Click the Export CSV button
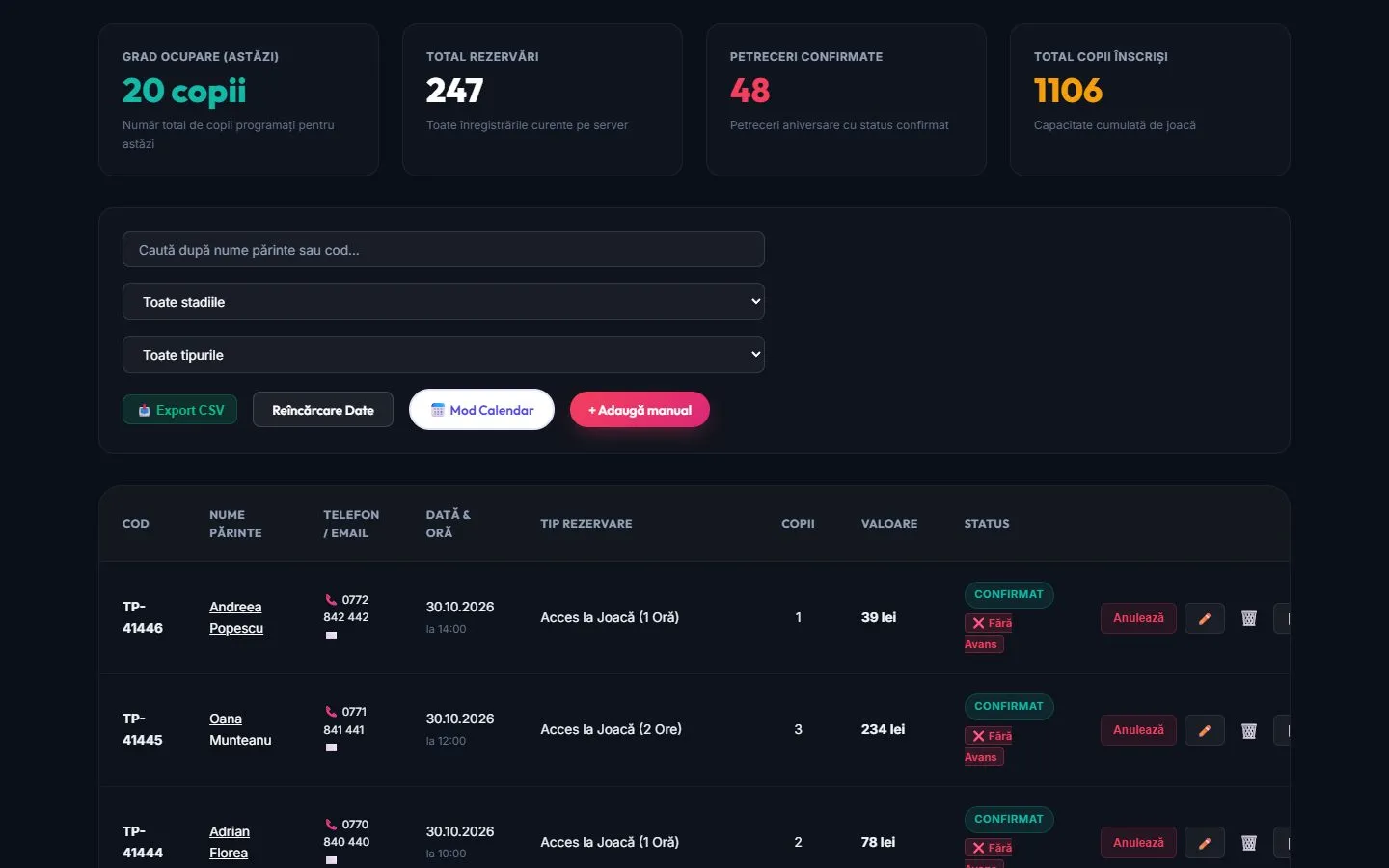 point(179,410)
